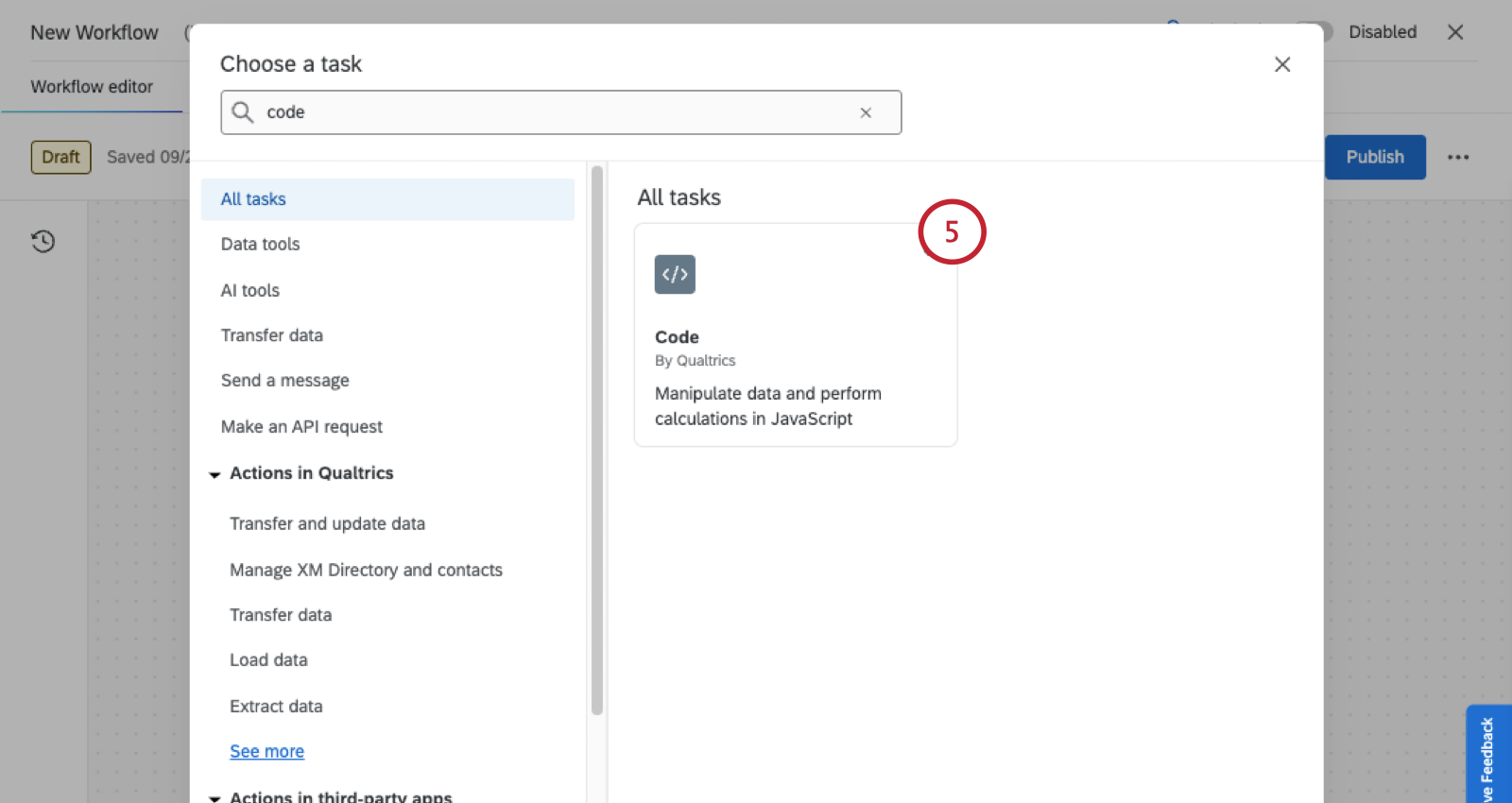Click the Draft status badge
This screenshot has width=1512, height=803.
pos(60,157)
